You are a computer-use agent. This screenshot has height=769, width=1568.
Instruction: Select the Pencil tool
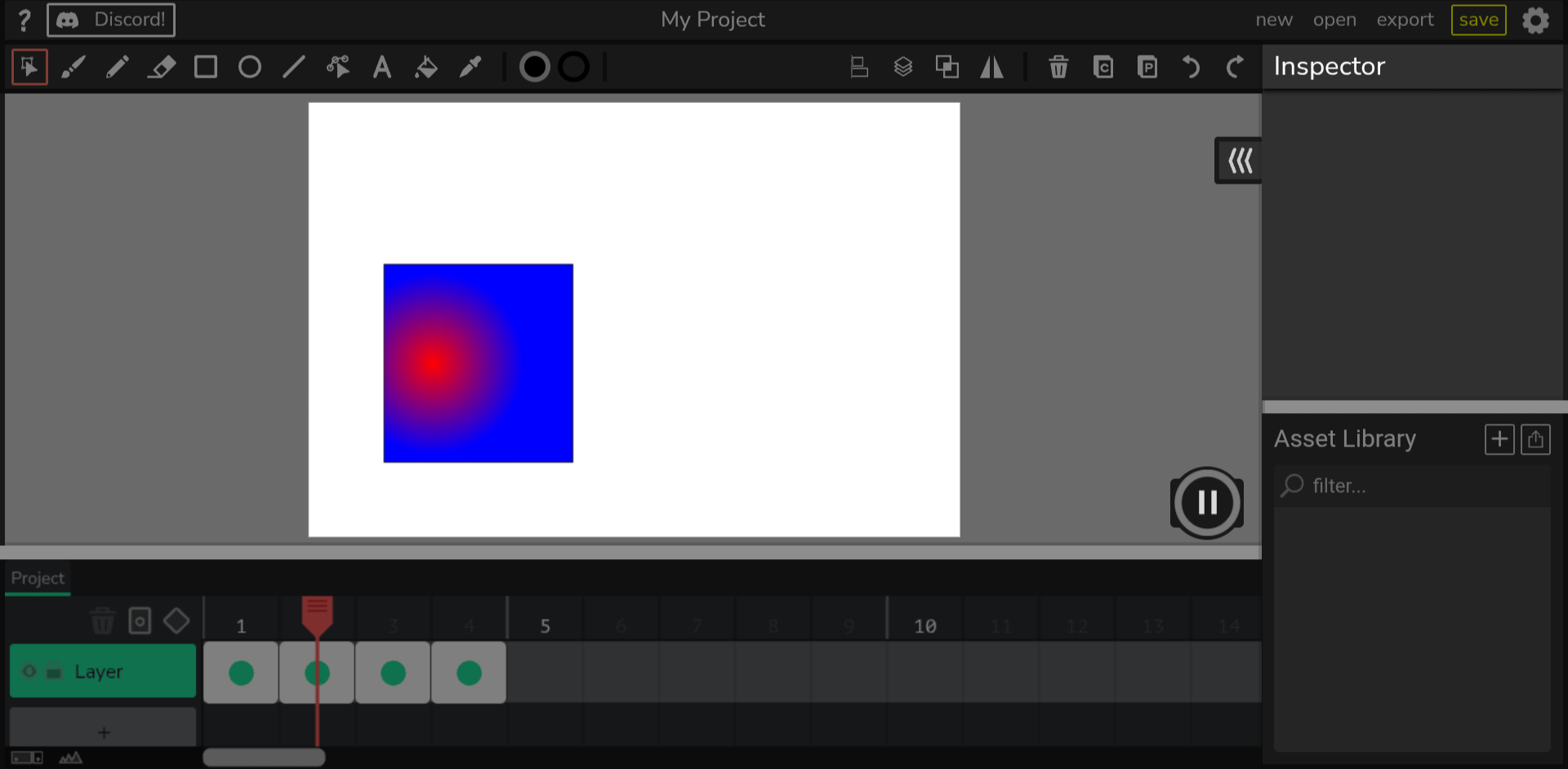(118, 67)
